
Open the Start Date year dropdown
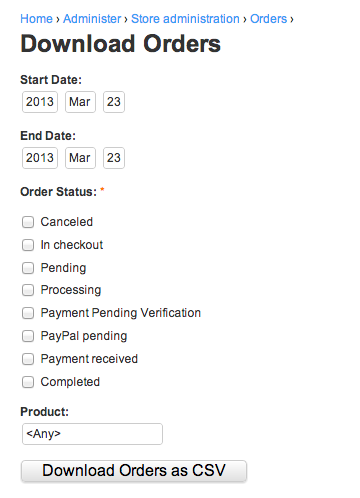pyautogui.click(x=40, y=102)
